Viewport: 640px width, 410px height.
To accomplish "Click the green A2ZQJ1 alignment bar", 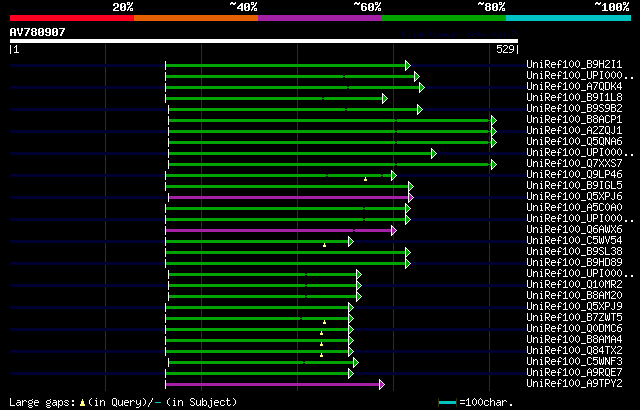I will click(330, 131).
